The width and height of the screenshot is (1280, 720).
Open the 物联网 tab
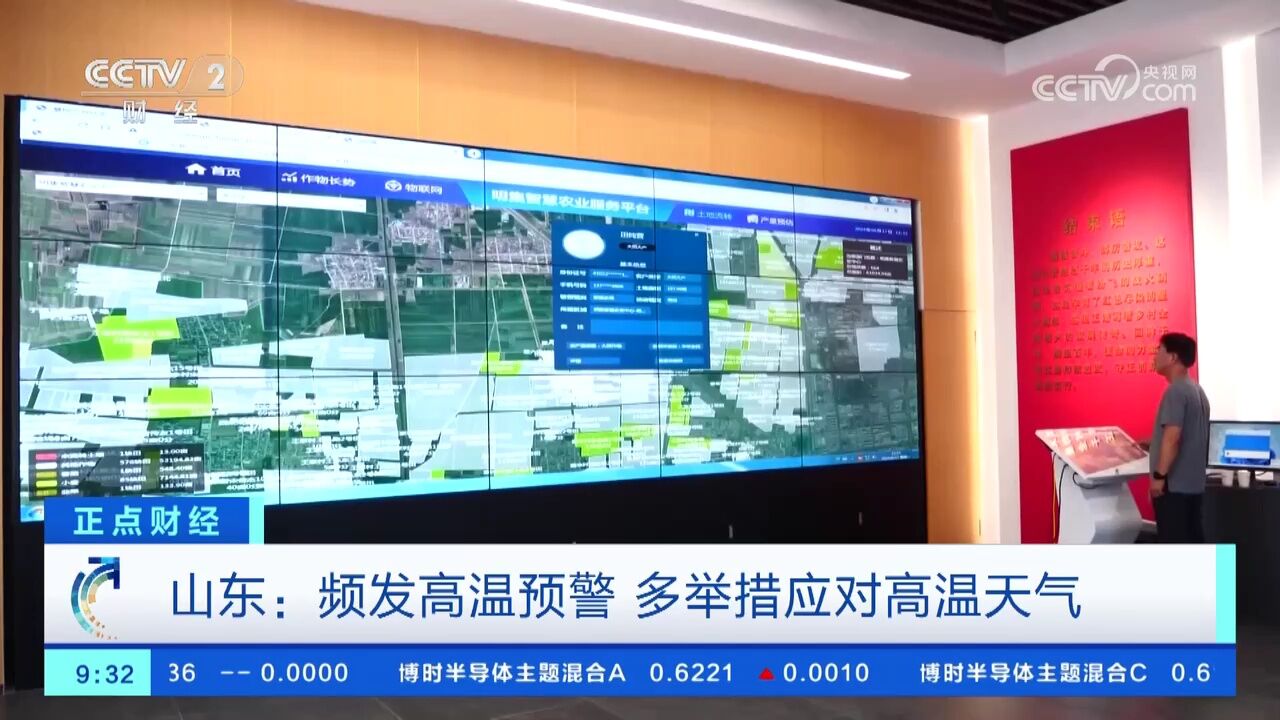click(414, 187)
